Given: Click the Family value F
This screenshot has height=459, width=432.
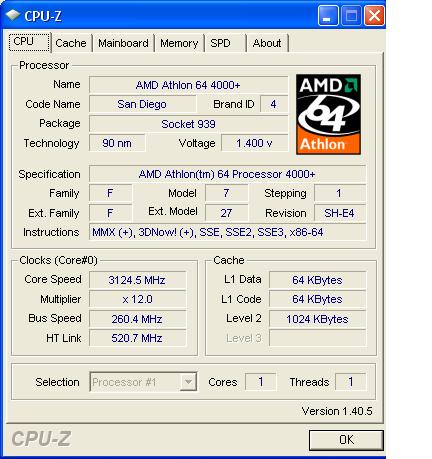Looking at the screenshot, I should (110, 193).
